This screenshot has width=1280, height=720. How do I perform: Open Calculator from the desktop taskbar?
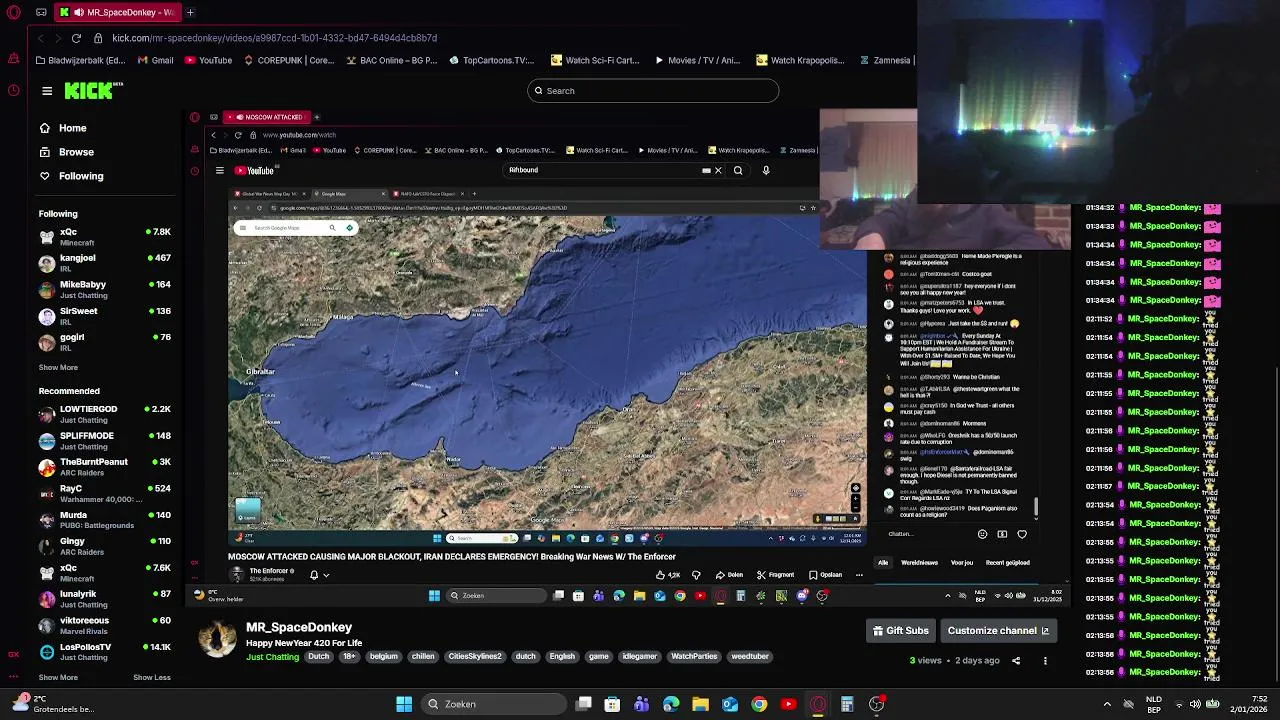847,704
